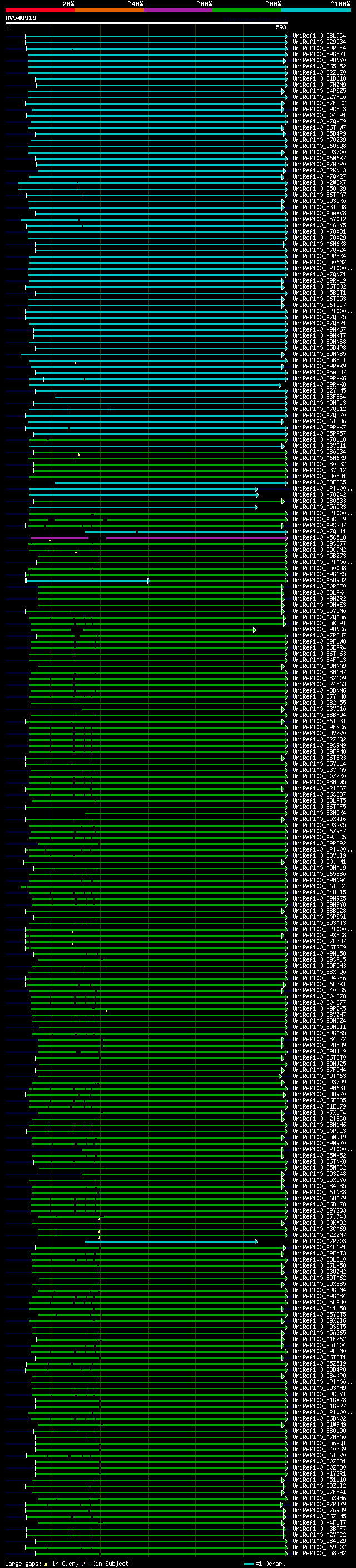
Task: Click the white query sequence ruler bar
Action: coord(147,23)
